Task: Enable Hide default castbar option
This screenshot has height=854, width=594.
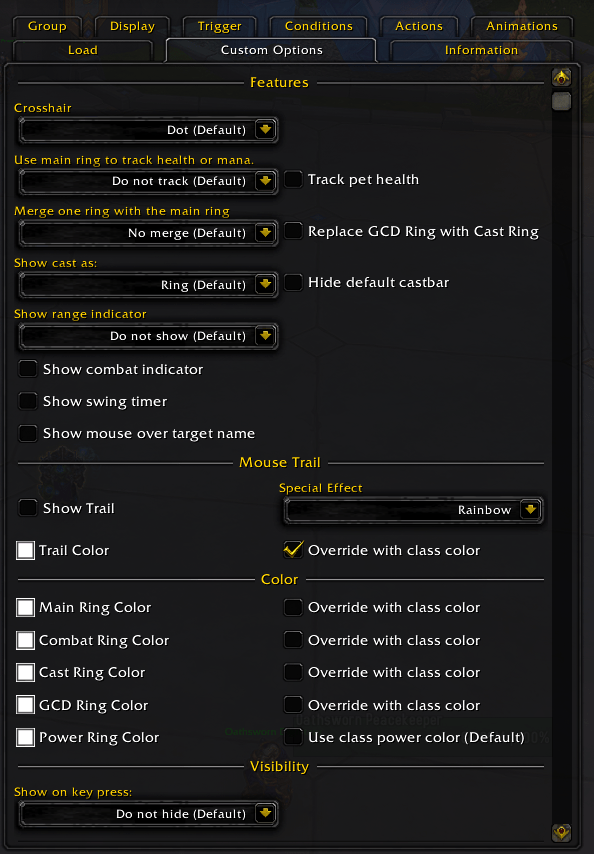Action: (x=293, y=282)
